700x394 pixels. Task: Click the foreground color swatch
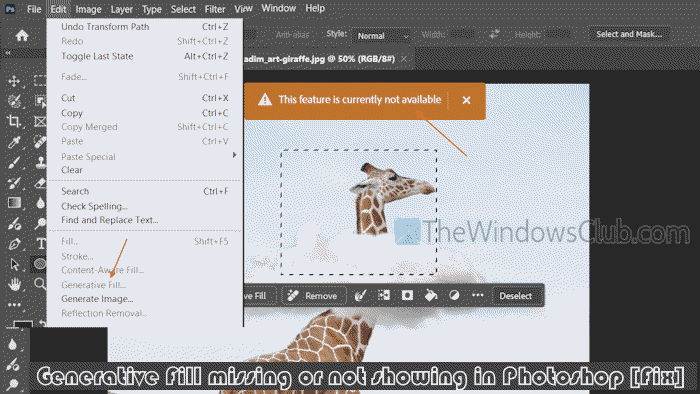pos(22,324)
